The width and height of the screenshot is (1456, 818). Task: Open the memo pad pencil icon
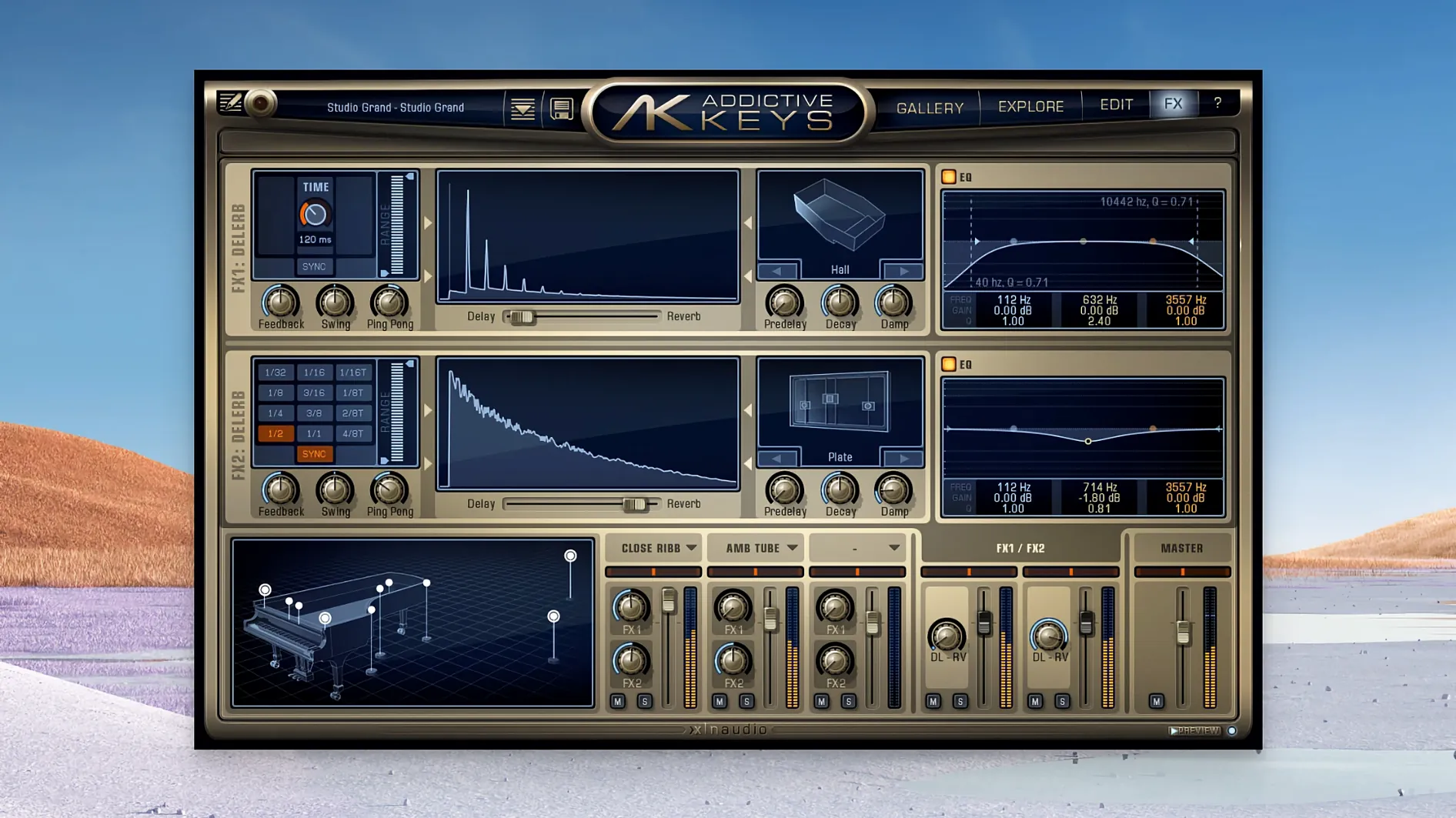(230, 102)
